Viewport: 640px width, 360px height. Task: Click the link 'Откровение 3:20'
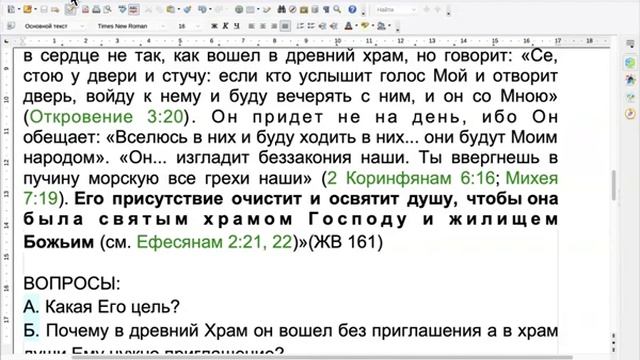(x=106, y=117)
